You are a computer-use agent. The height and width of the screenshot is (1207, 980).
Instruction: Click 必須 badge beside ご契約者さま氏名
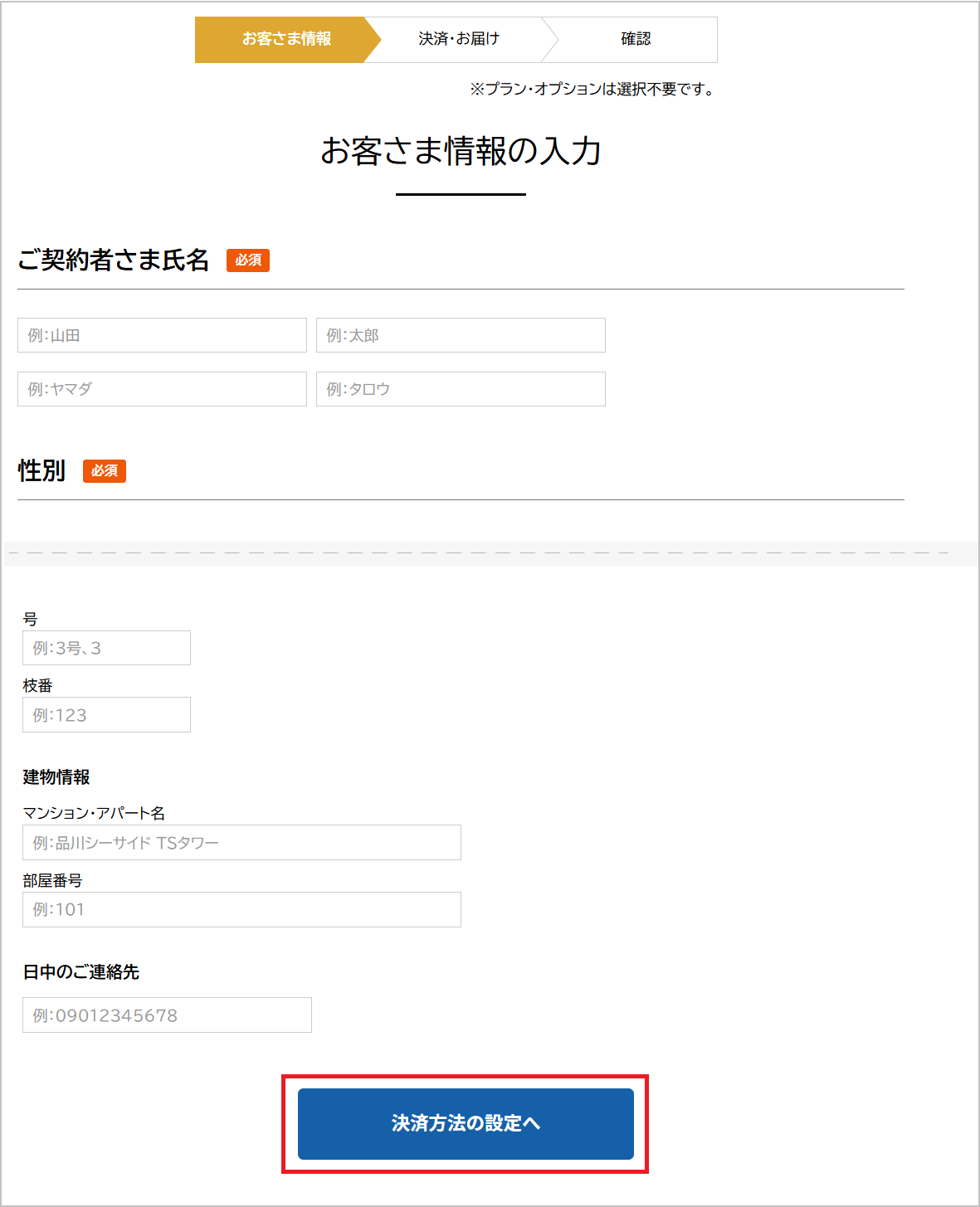point(248,260)
